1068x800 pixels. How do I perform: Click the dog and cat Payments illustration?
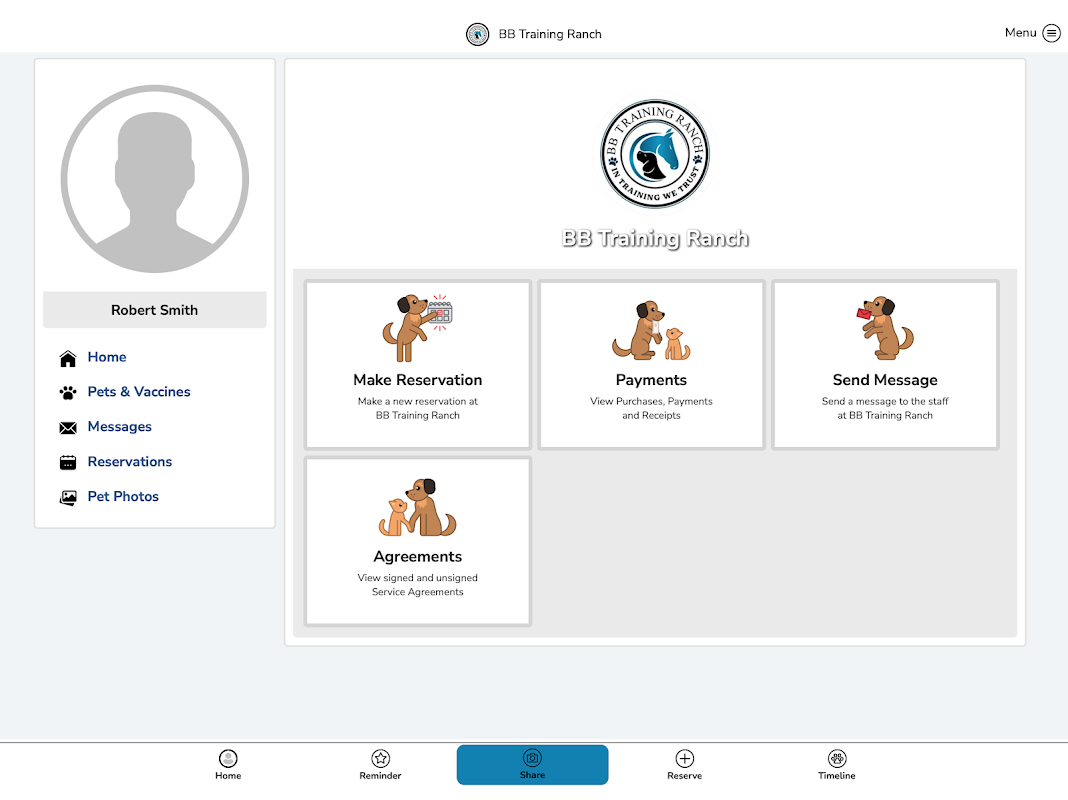coord(651,330)
